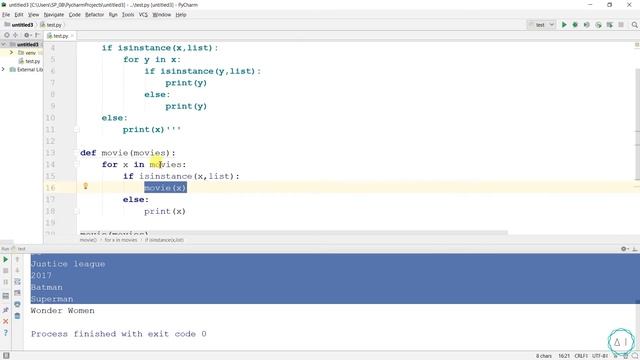
Task: Toggle soft-wrap in Run console
Action: 17,282
